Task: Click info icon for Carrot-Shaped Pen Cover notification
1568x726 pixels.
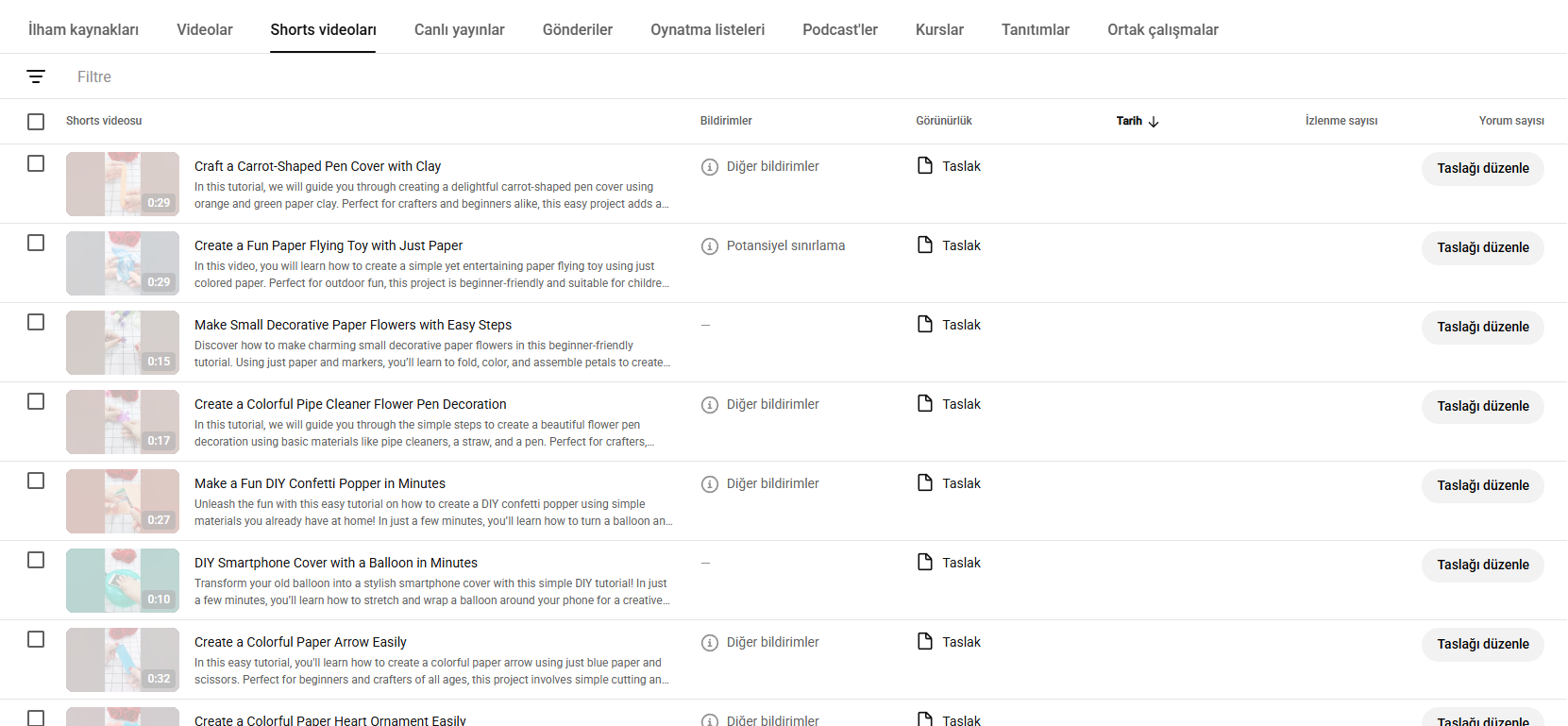Action: 710,167
